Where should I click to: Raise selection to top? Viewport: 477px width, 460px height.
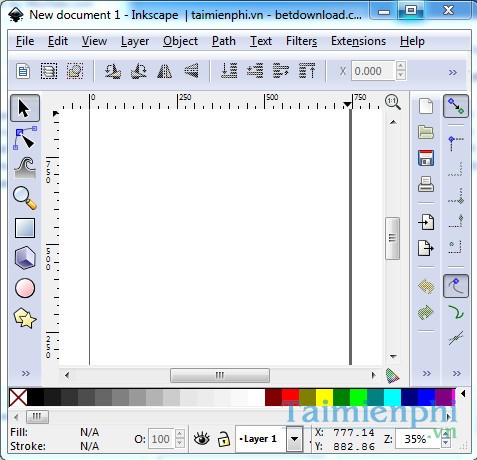(307, 71)
